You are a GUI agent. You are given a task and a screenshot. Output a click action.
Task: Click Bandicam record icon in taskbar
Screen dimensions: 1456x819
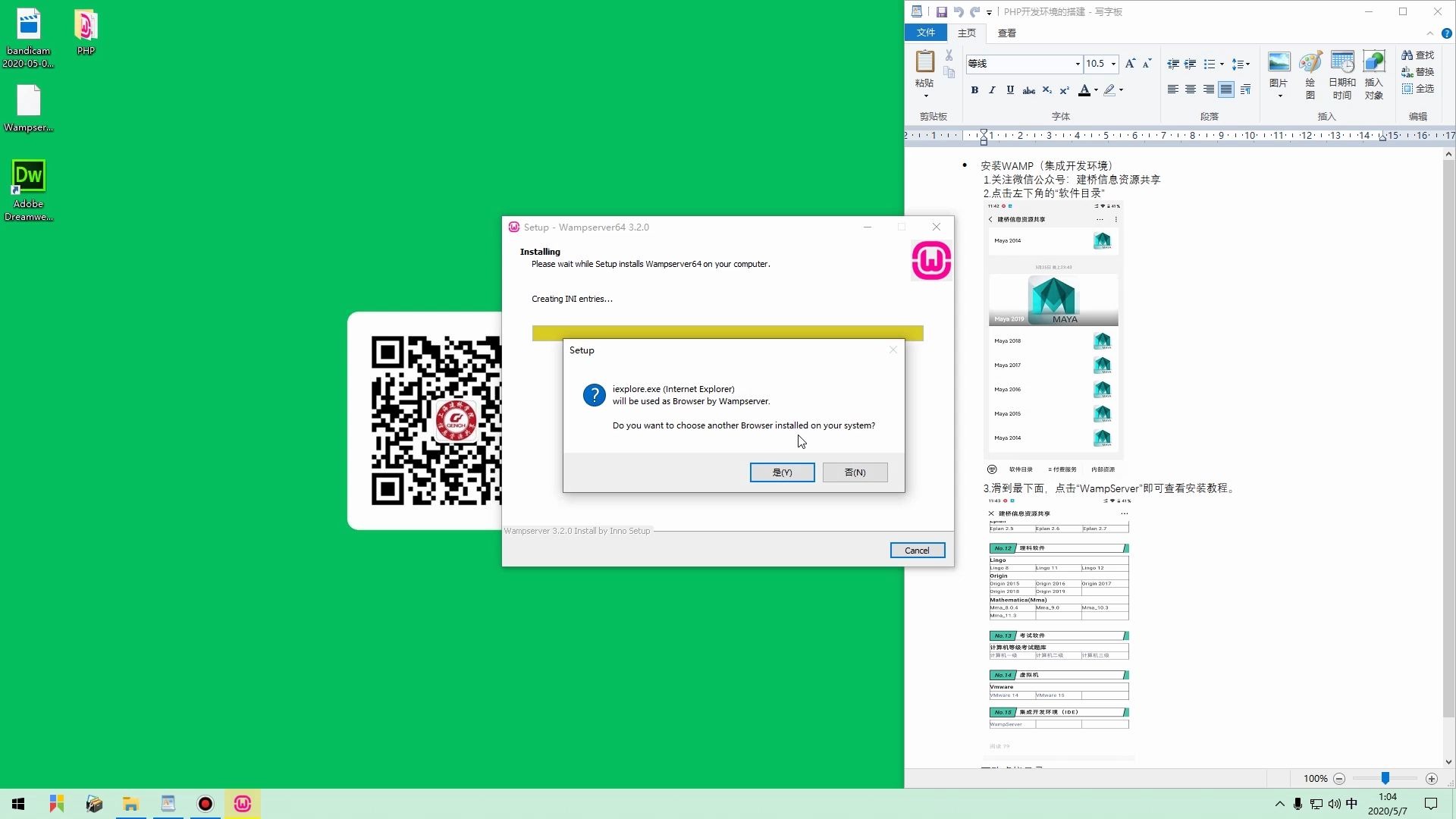coord(206,804)
